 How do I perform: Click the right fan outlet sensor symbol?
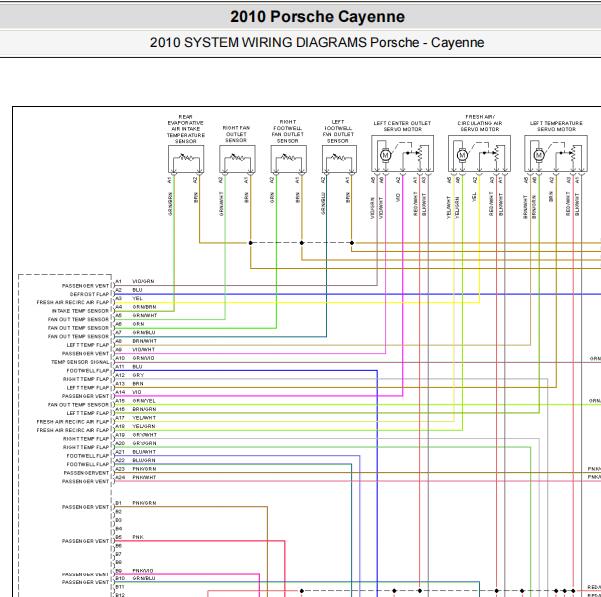(x=237, y=159)
